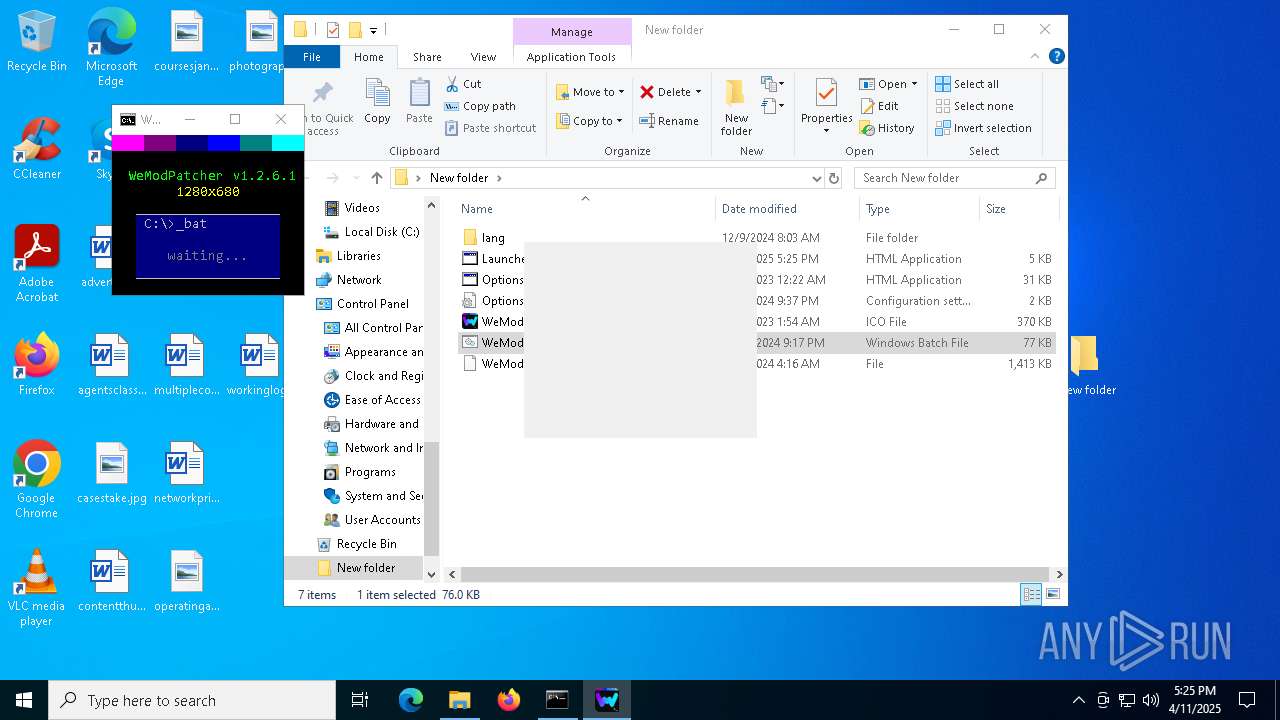The width and height of the screenshot is (1280, 720).
Task: Open command prompt on taskbar
Action: click(x=557, y=700)
